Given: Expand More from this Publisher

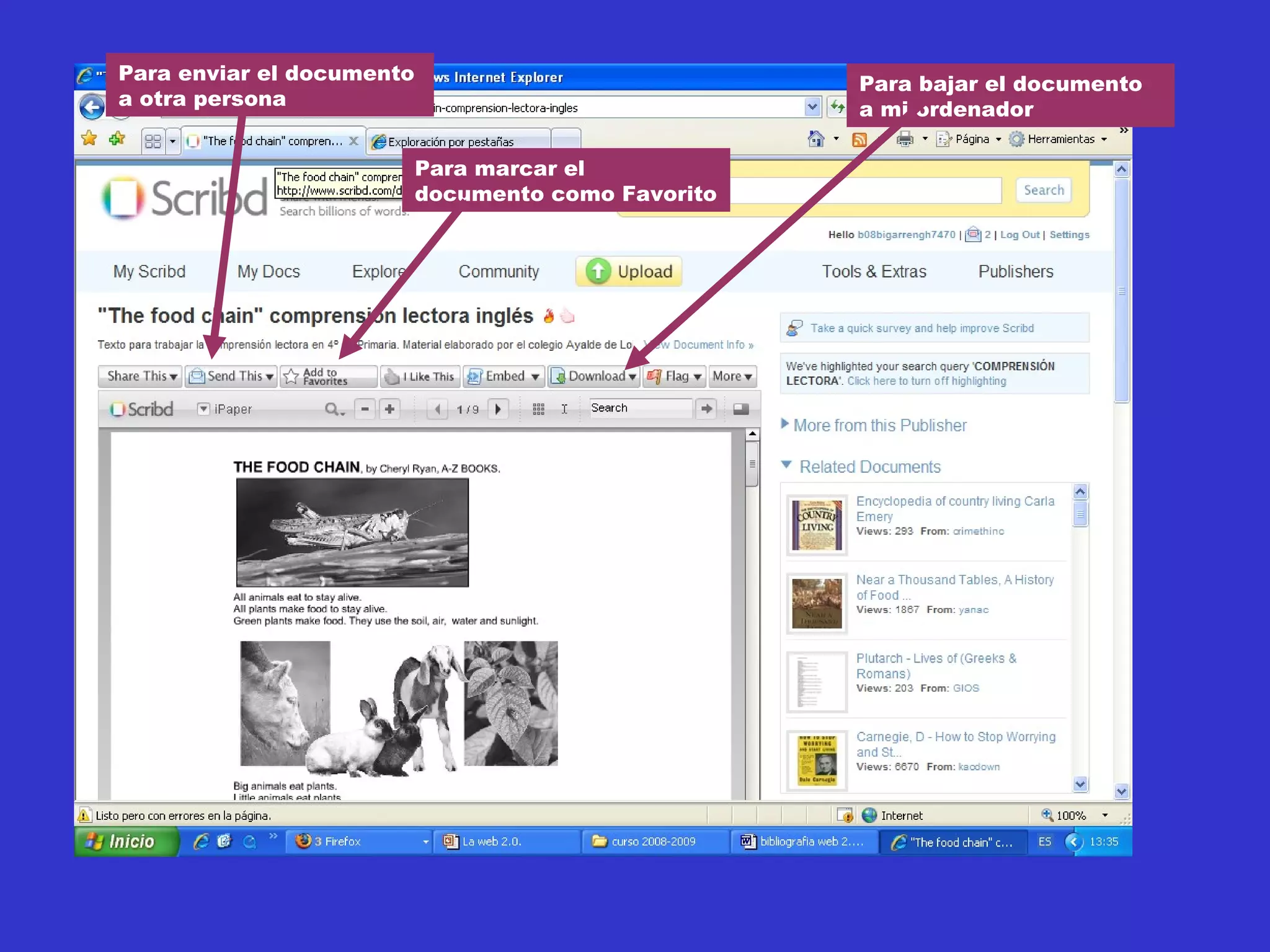Looking at the screenshot, I should [874, 425].
